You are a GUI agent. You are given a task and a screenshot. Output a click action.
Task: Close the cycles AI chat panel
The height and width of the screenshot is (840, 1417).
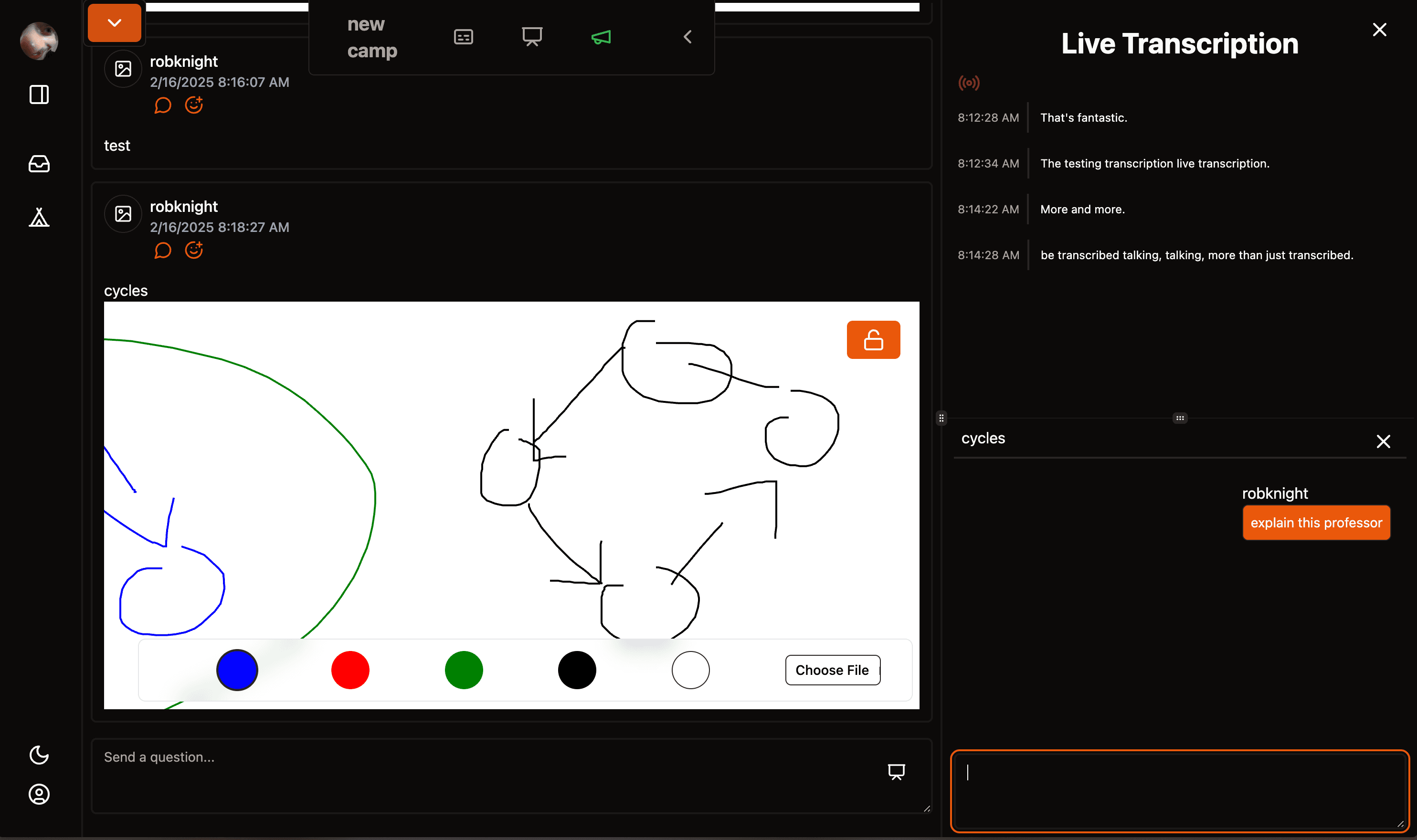pyautogui.click(x=1383, y=441)
